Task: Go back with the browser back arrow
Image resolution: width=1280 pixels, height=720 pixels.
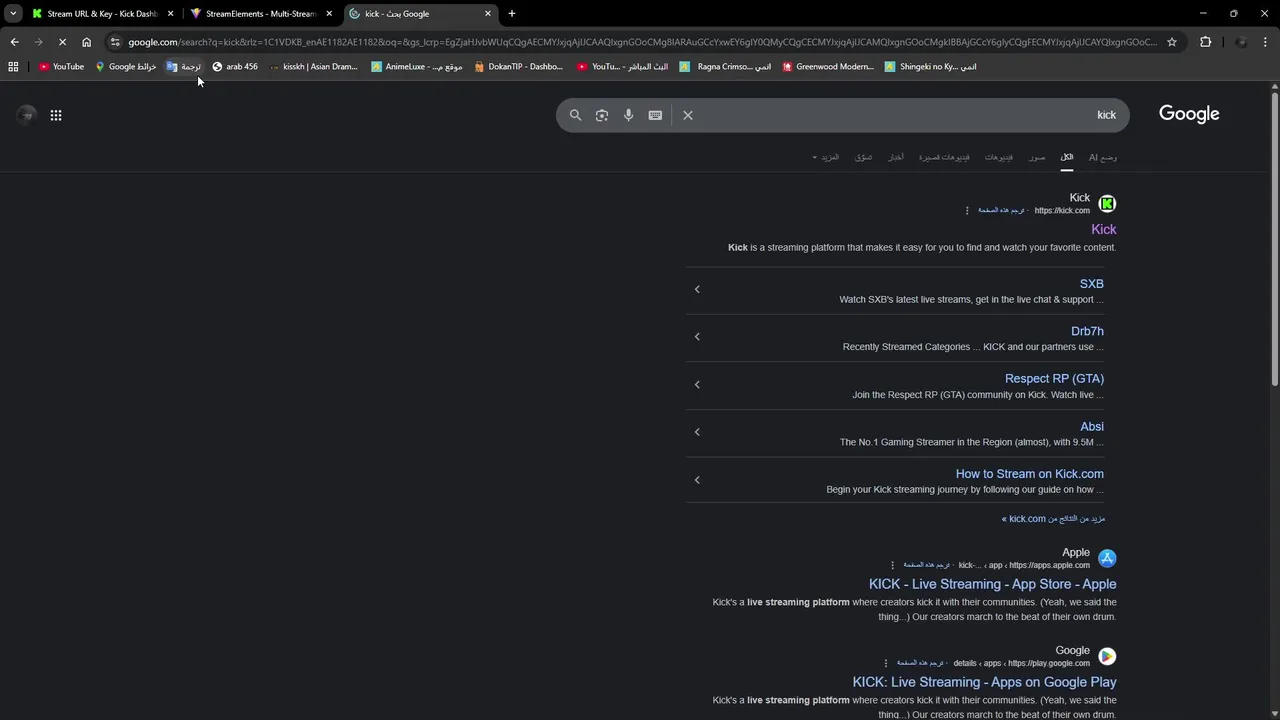Action: point(14,42)
